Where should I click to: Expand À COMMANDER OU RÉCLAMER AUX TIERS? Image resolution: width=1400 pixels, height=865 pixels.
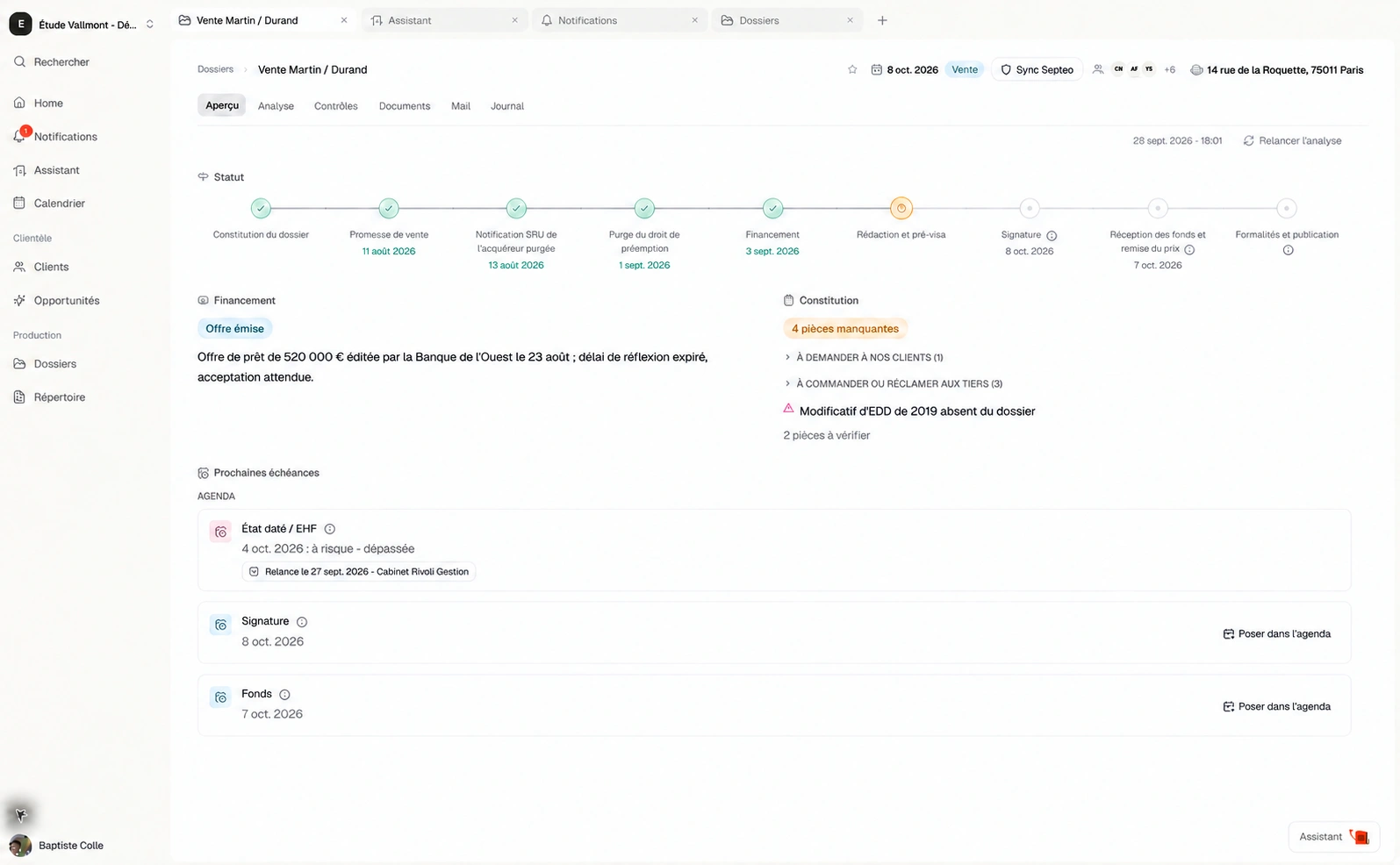tap(894, 384)
